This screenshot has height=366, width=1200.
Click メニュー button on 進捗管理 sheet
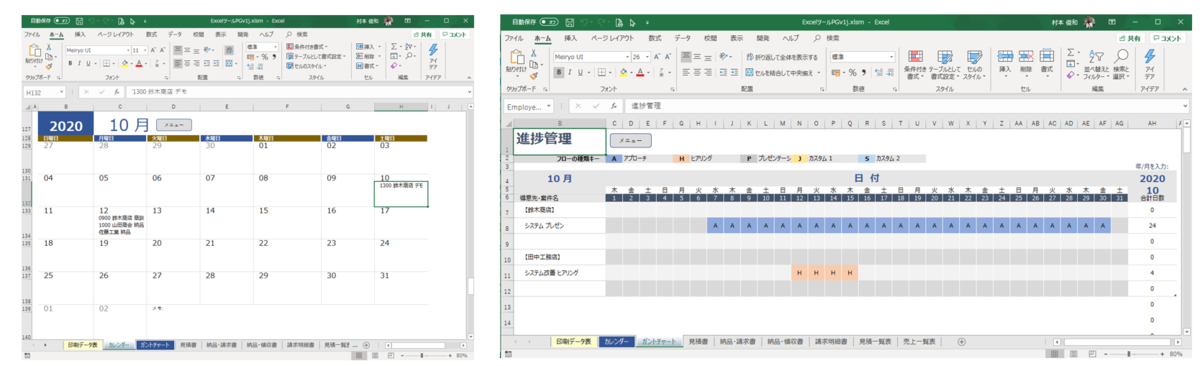pos(630,140)
